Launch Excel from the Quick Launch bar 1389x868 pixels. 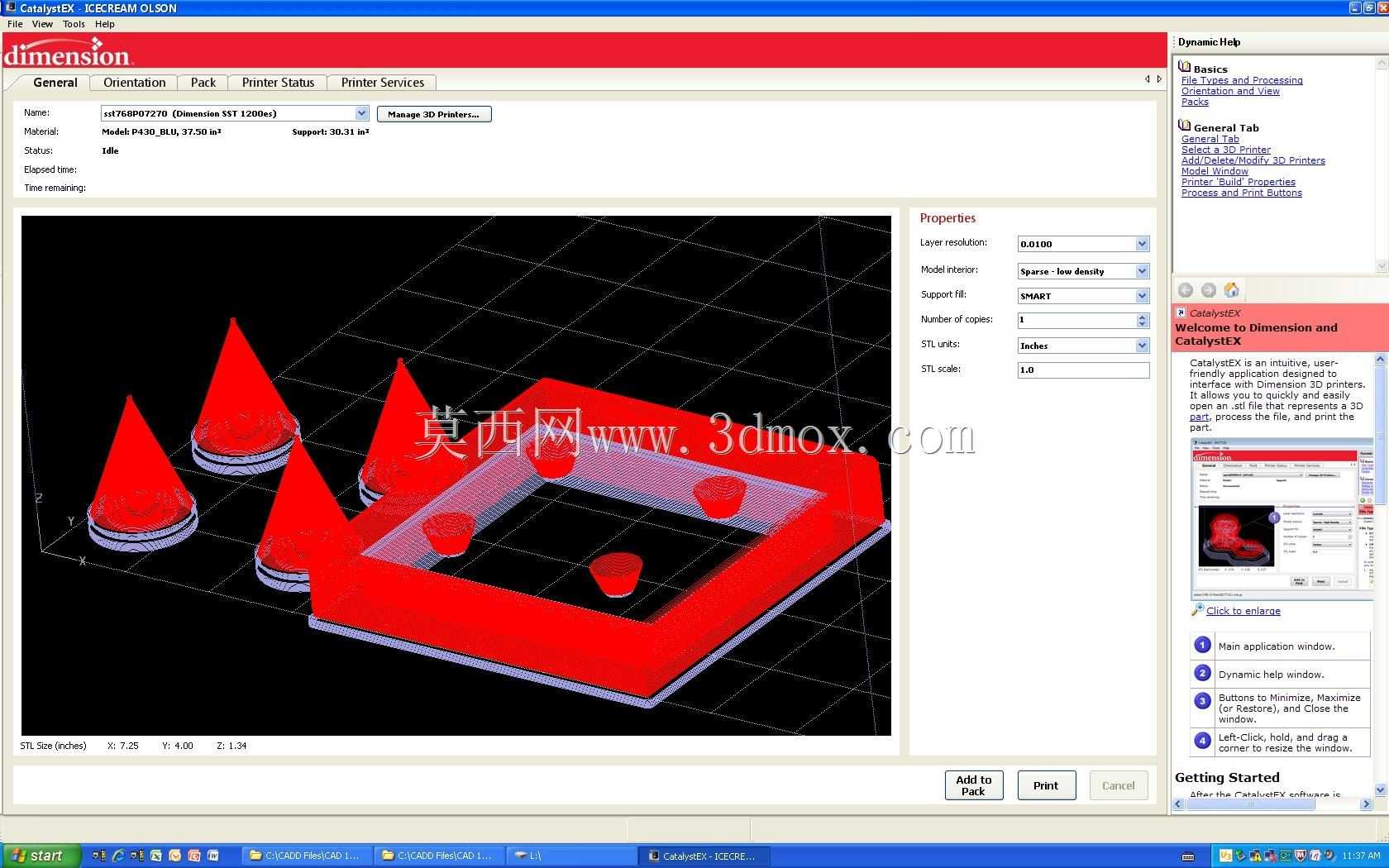155,856
